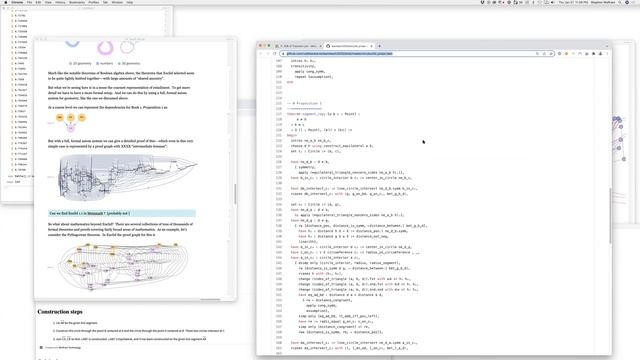
Task: Open the File menu in menu bar
Action: coord(29,2)
